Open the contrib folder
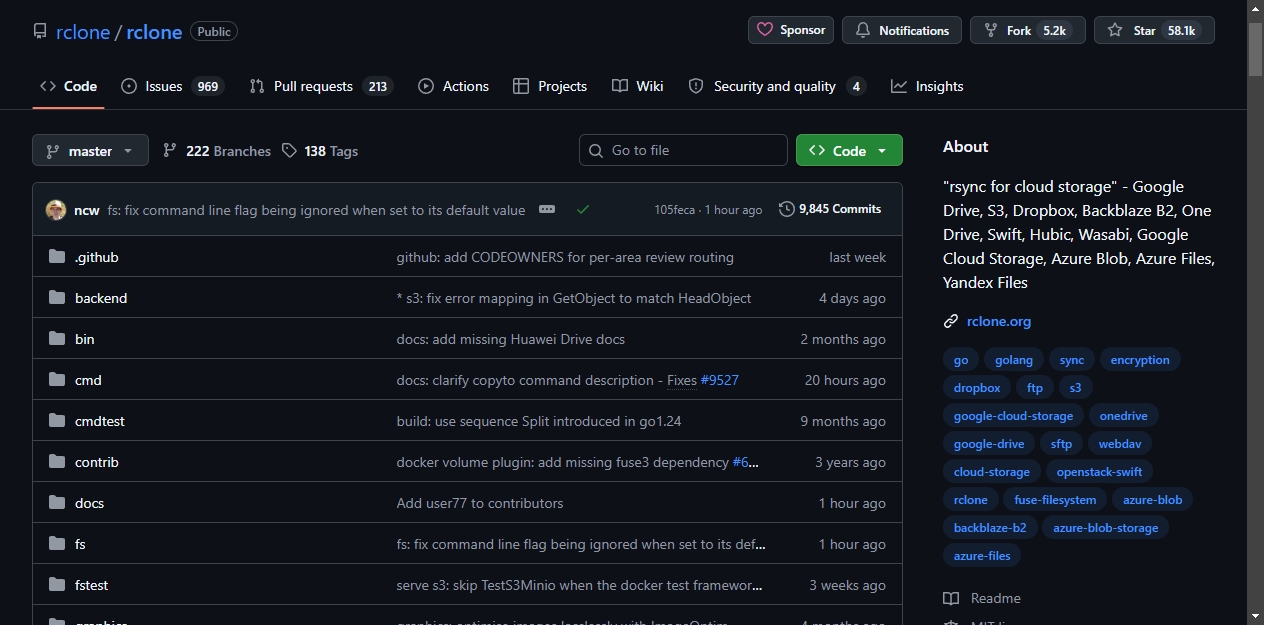Image resolution: width=1264 pixels, height=625 pixels. pyautogui.click(x=97, y=462)
